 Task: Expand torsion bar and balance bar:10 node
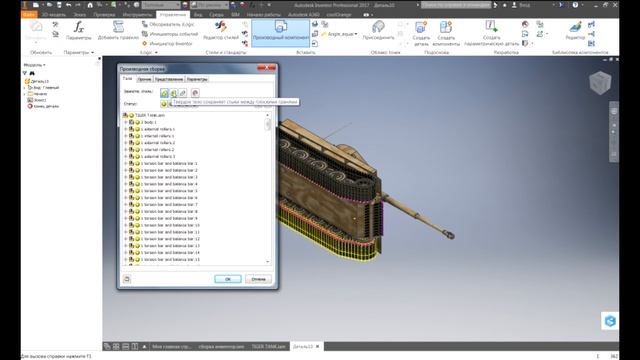coord(126,225)
